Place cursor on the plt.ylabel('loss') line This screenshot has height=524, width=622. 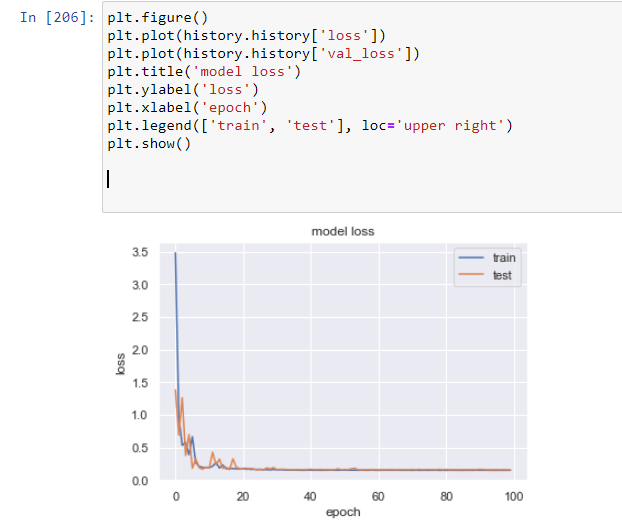click(x=187, y=89)
